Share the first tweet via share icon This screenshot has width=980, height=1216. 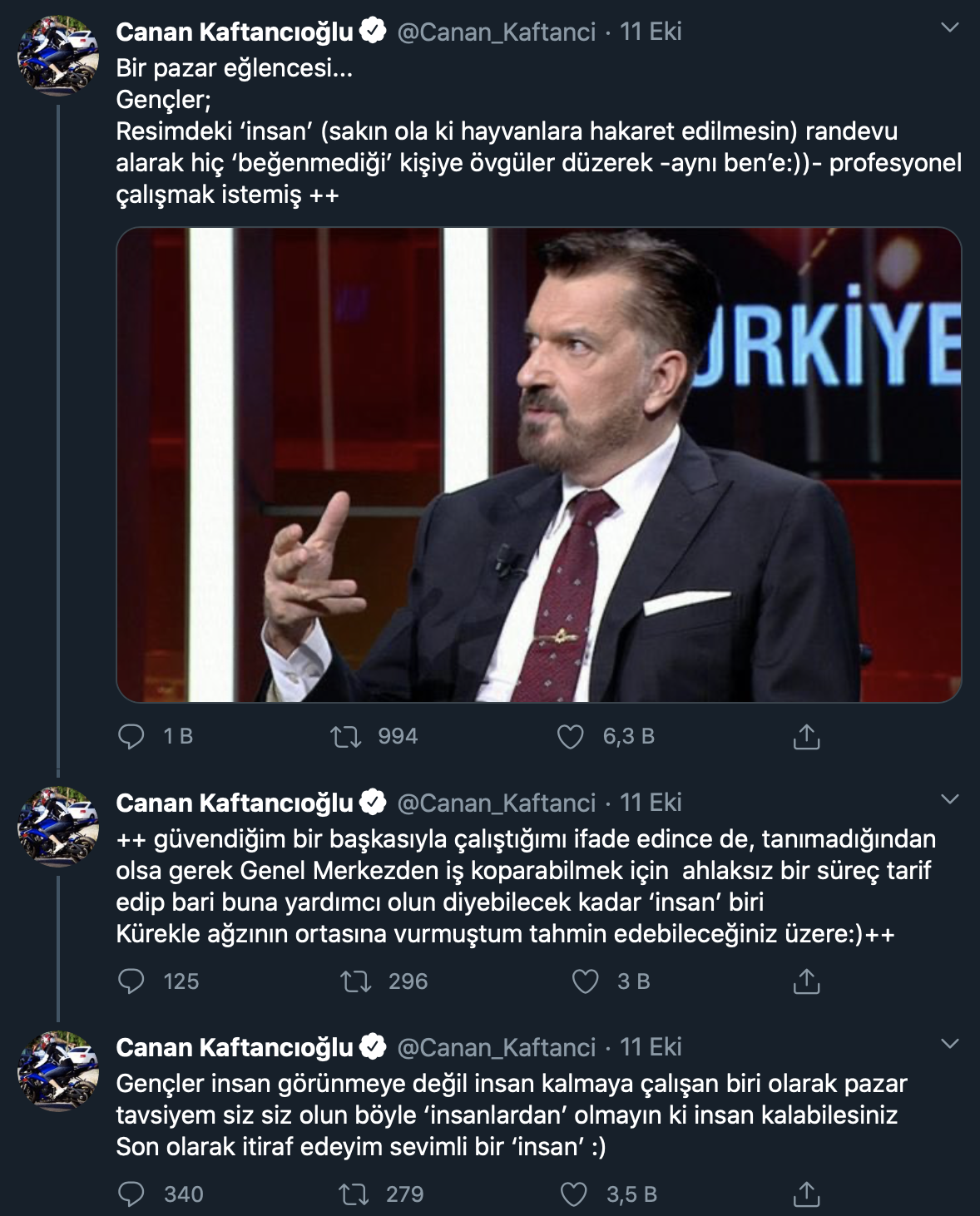click(x=805, y=735)
